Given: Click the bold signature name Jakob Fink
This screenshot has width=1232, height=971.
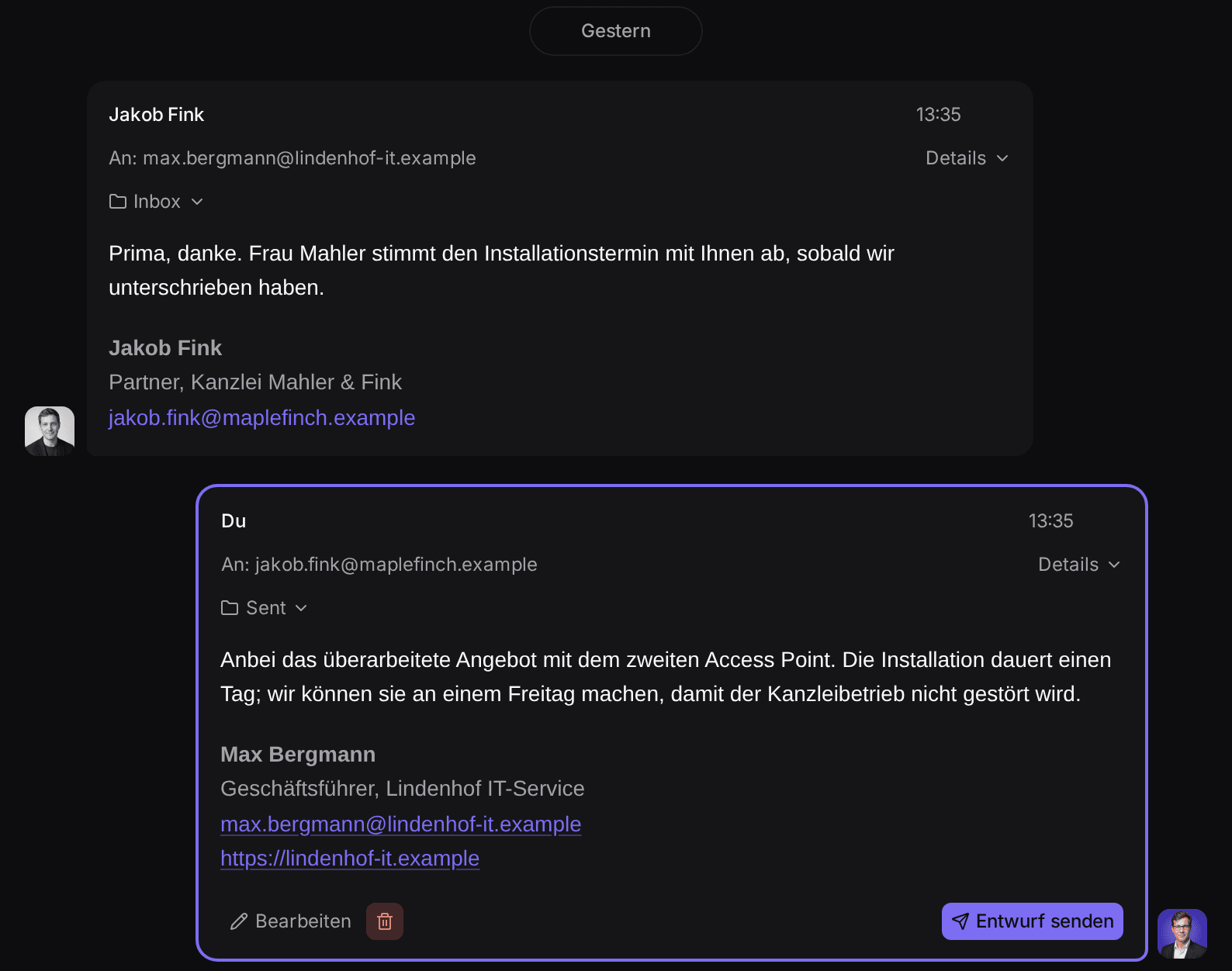Looking at the screenshot, I should click(165, 348).
